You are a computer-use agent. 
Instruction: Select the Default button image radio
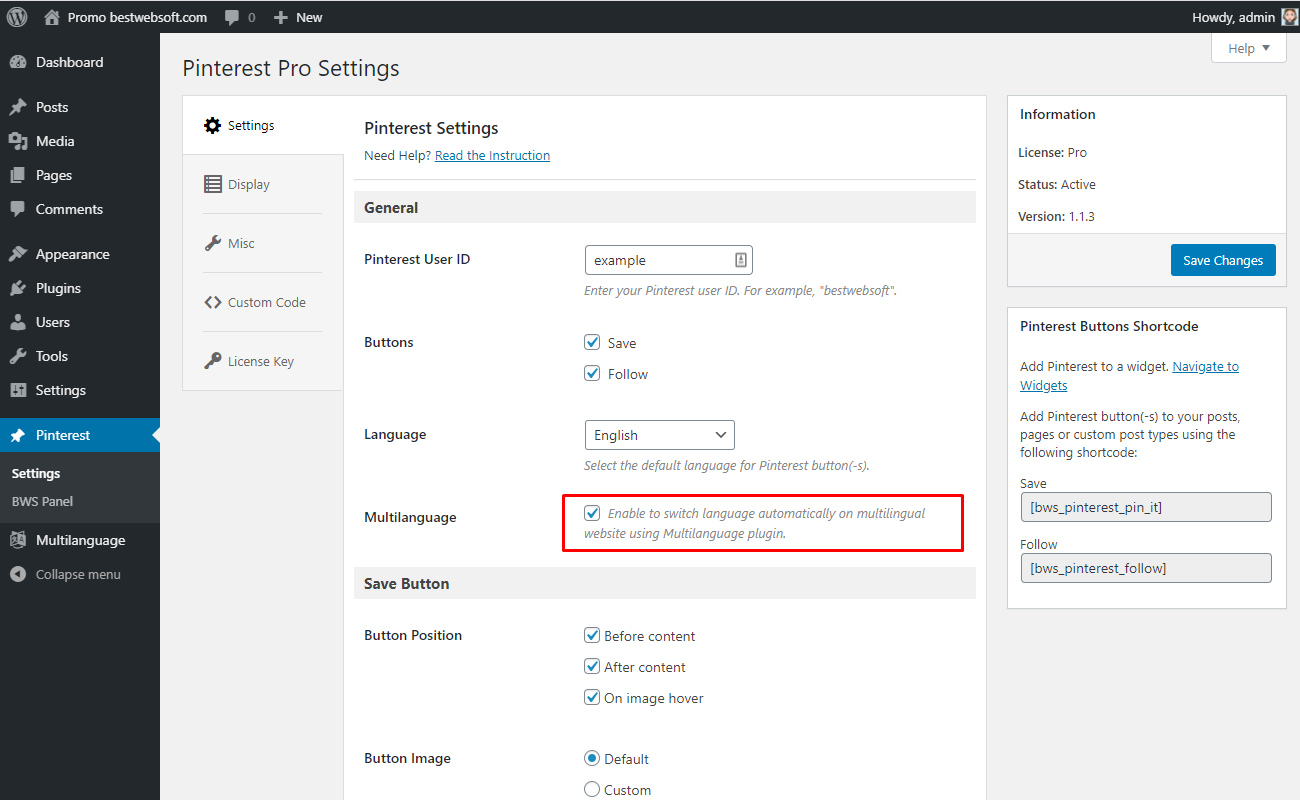pos(592,758)
